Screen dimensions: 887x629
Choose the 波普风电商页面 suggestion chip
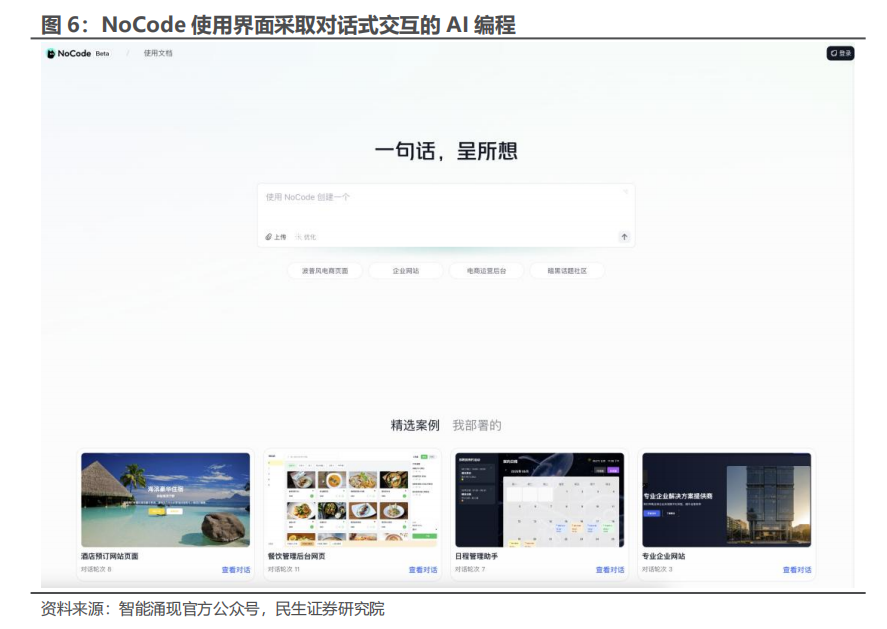click(x=325, y=271)
